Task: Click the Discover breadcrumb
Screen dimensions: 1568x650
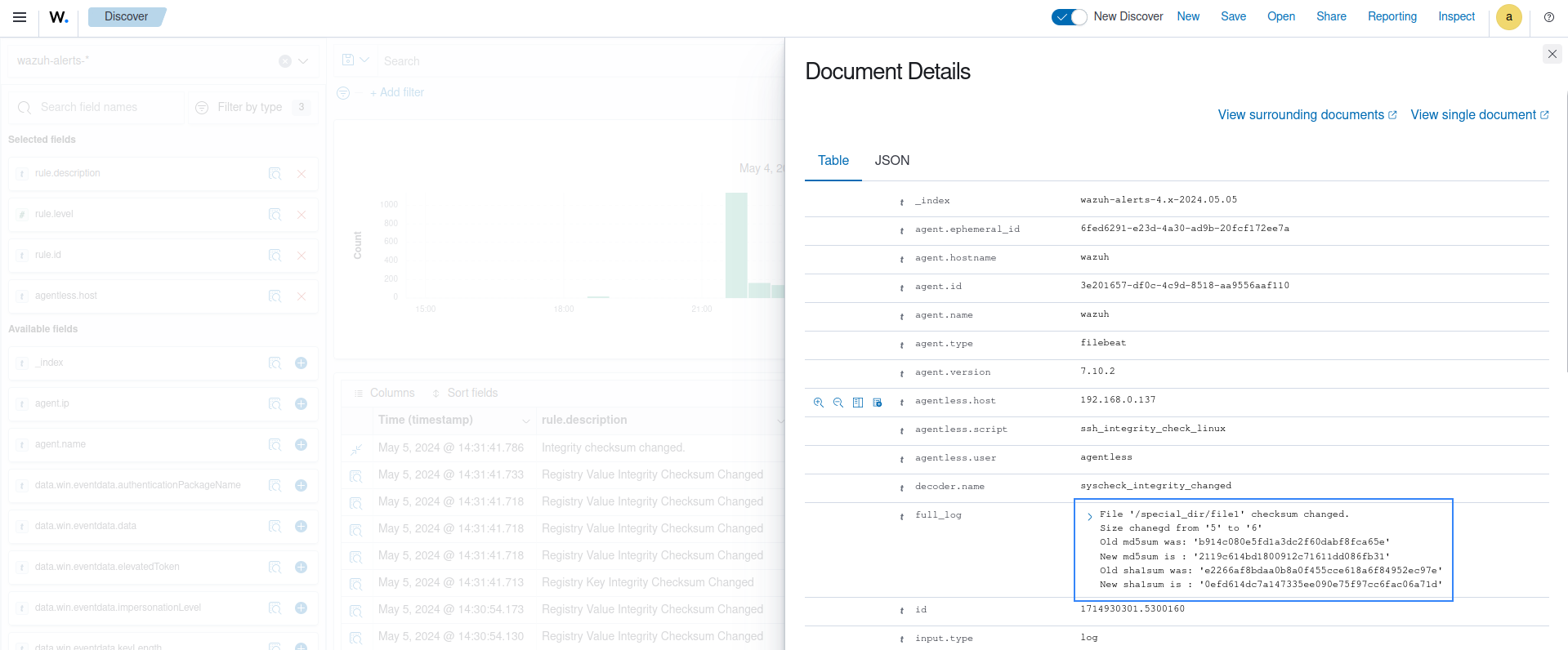Action: click(x=126, y=16)
